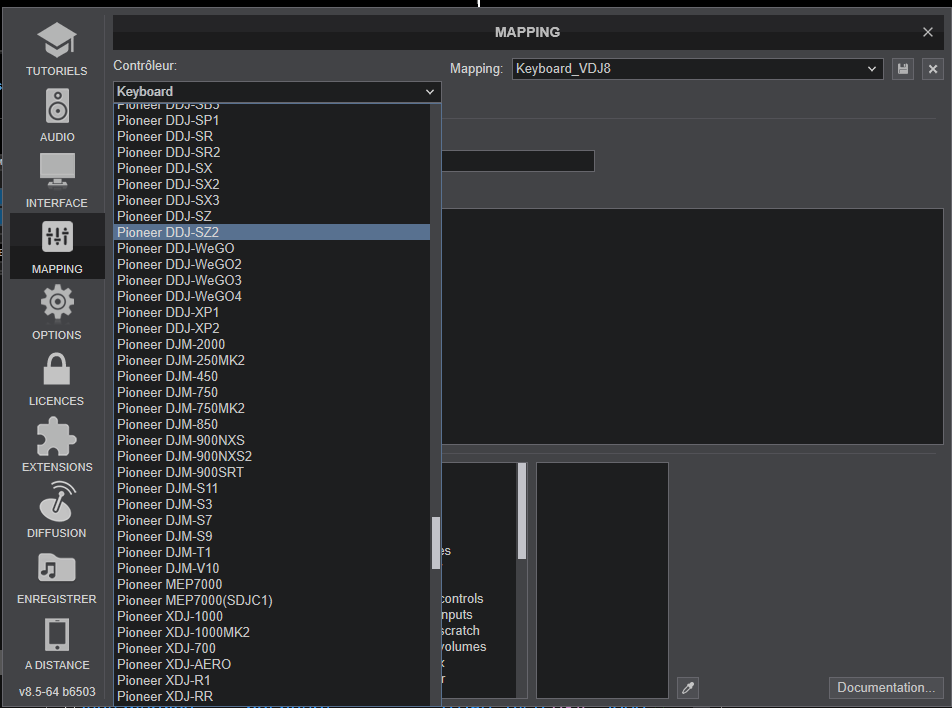Pick Pioneer DDJ-WeGO3 entry
Image resolution: width=952 pixels, height=708 pixels.
(x=271, y=280)
